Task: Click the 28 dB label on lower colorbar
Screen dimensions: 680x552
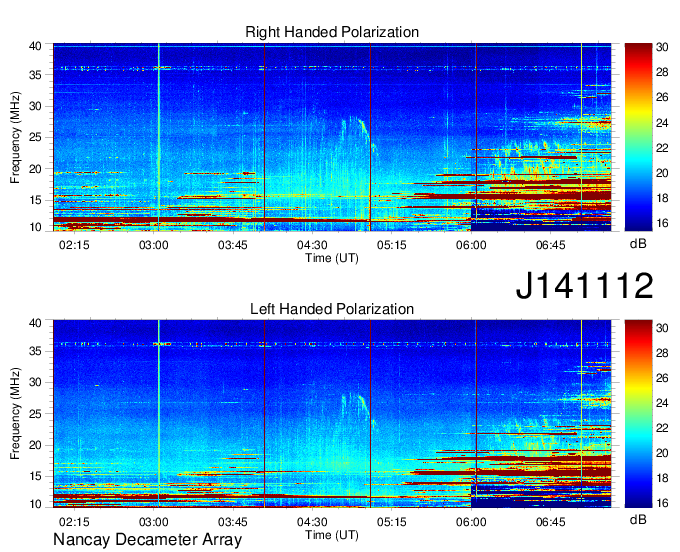Action: click(662, 353)
